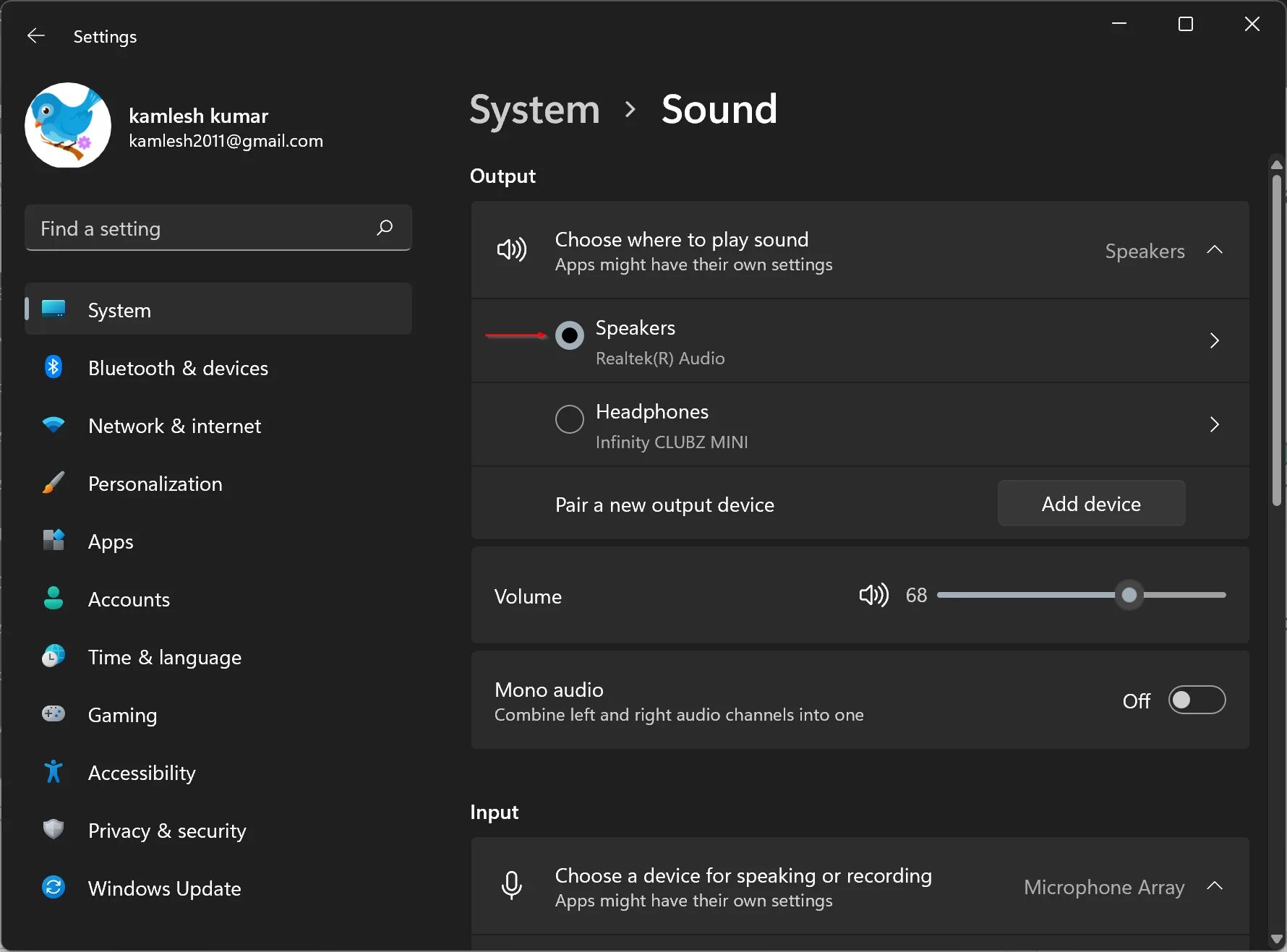Click the Windows Update refresh icon
Viewport: 1287px width, 952px height.
(54, 888)
